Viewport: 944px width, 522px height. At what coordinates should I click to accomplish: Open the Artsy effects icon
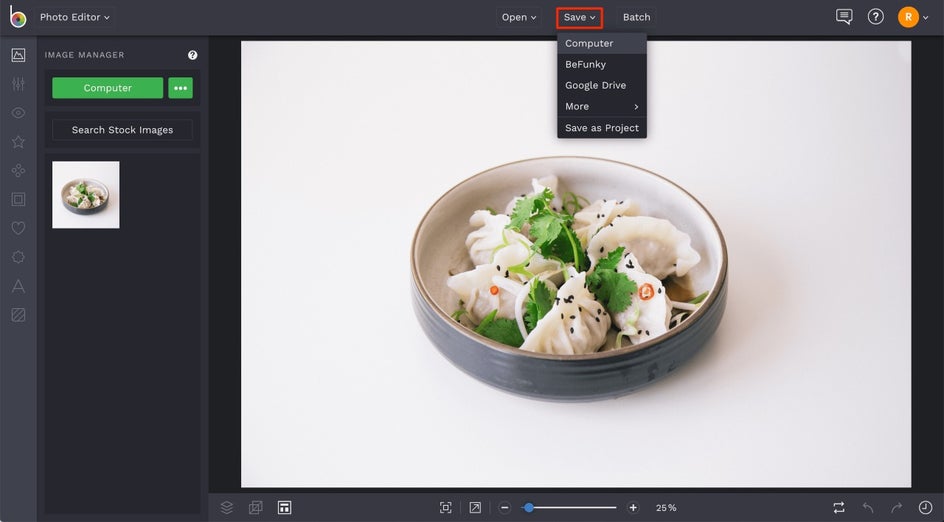point(18,170)
